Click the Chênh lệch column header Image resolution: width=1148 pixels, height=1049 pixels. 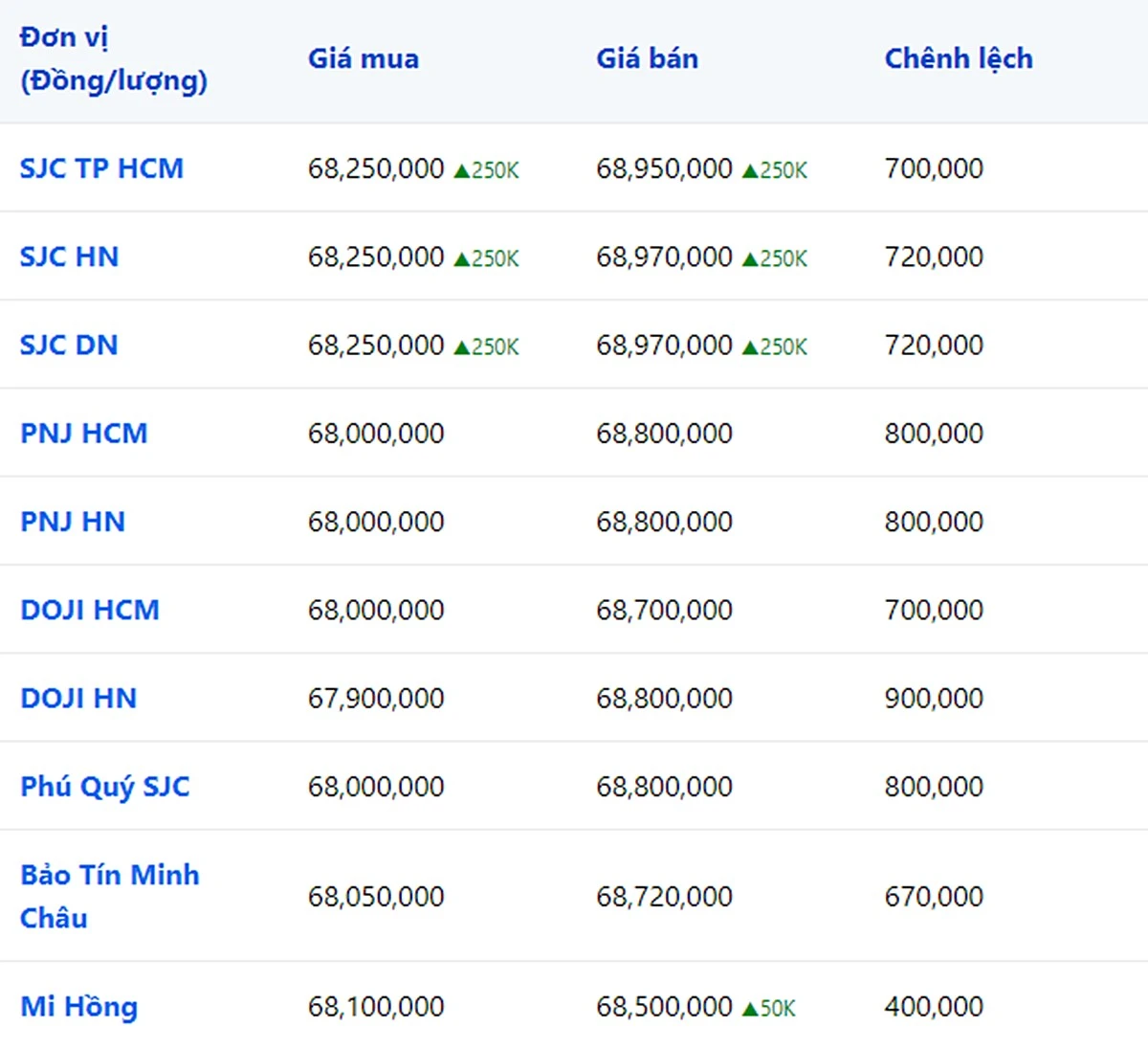click(x=959, y=58)
